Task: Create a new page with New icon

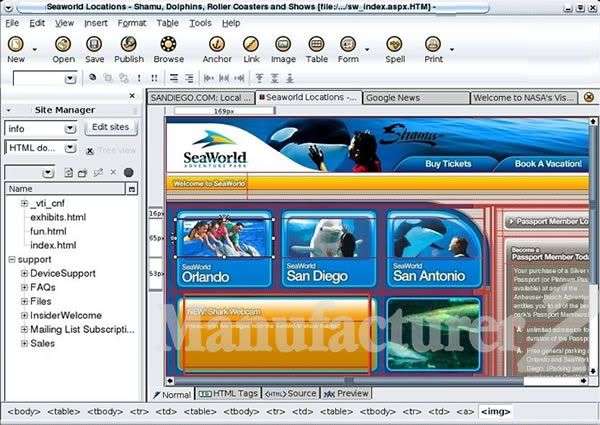Action: [x=16, y=44]
